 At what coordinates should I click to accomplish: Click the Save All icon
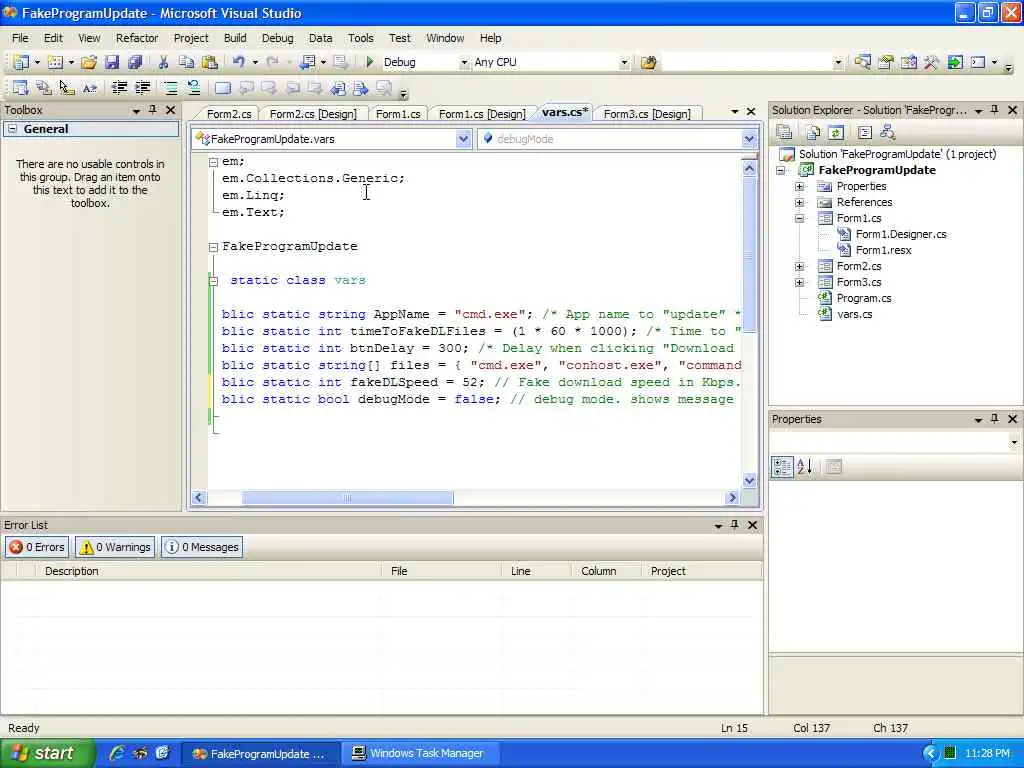click(135, 62)
